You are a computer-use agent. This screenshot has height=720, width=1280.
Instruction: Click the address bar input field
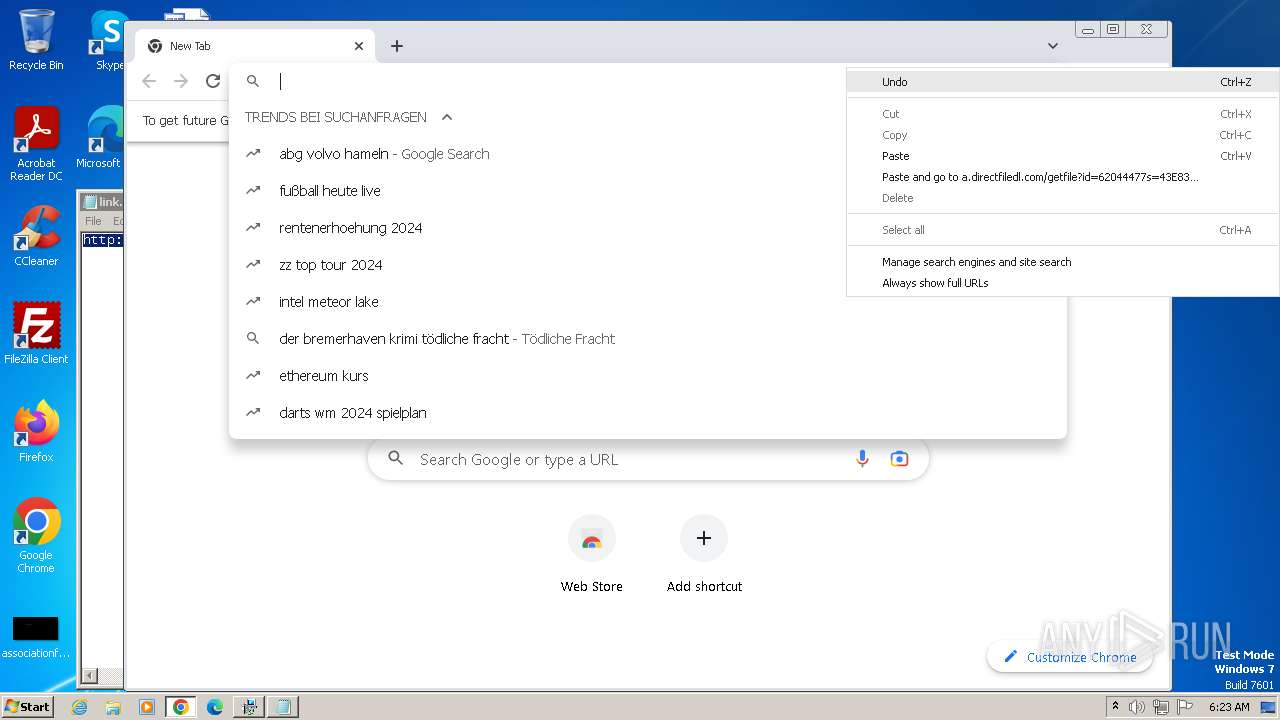click(560, 82)
